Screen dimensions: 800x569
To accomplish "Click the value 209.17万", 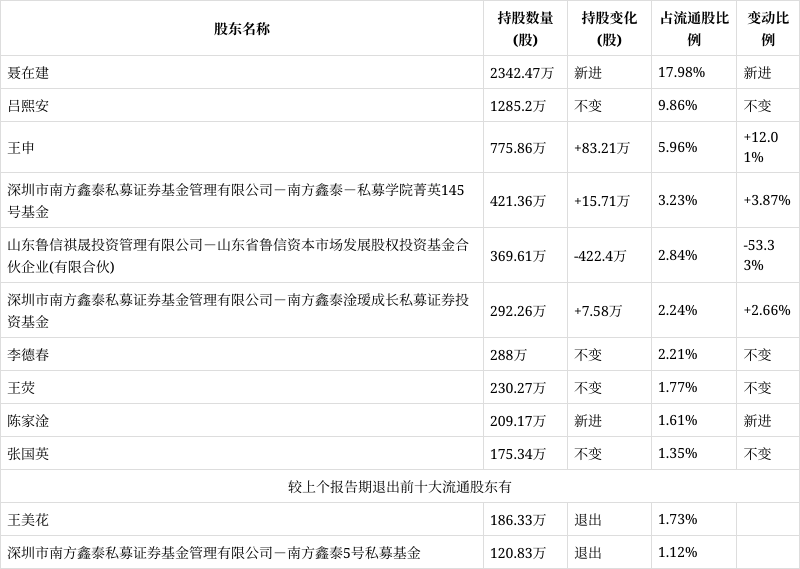I will pos(517,421).
